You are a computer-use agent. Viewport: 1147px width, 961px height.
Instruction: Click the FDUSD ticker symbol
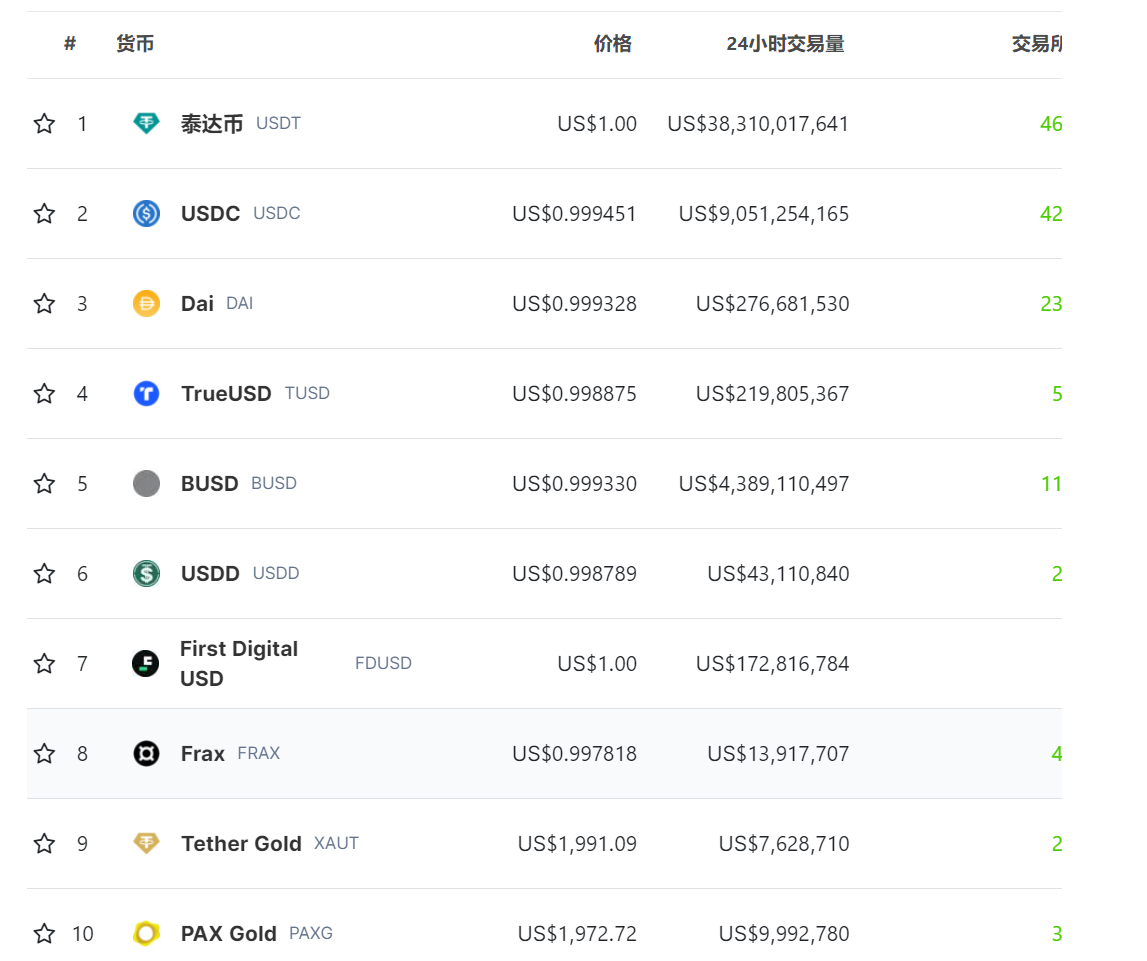[383, 663]
